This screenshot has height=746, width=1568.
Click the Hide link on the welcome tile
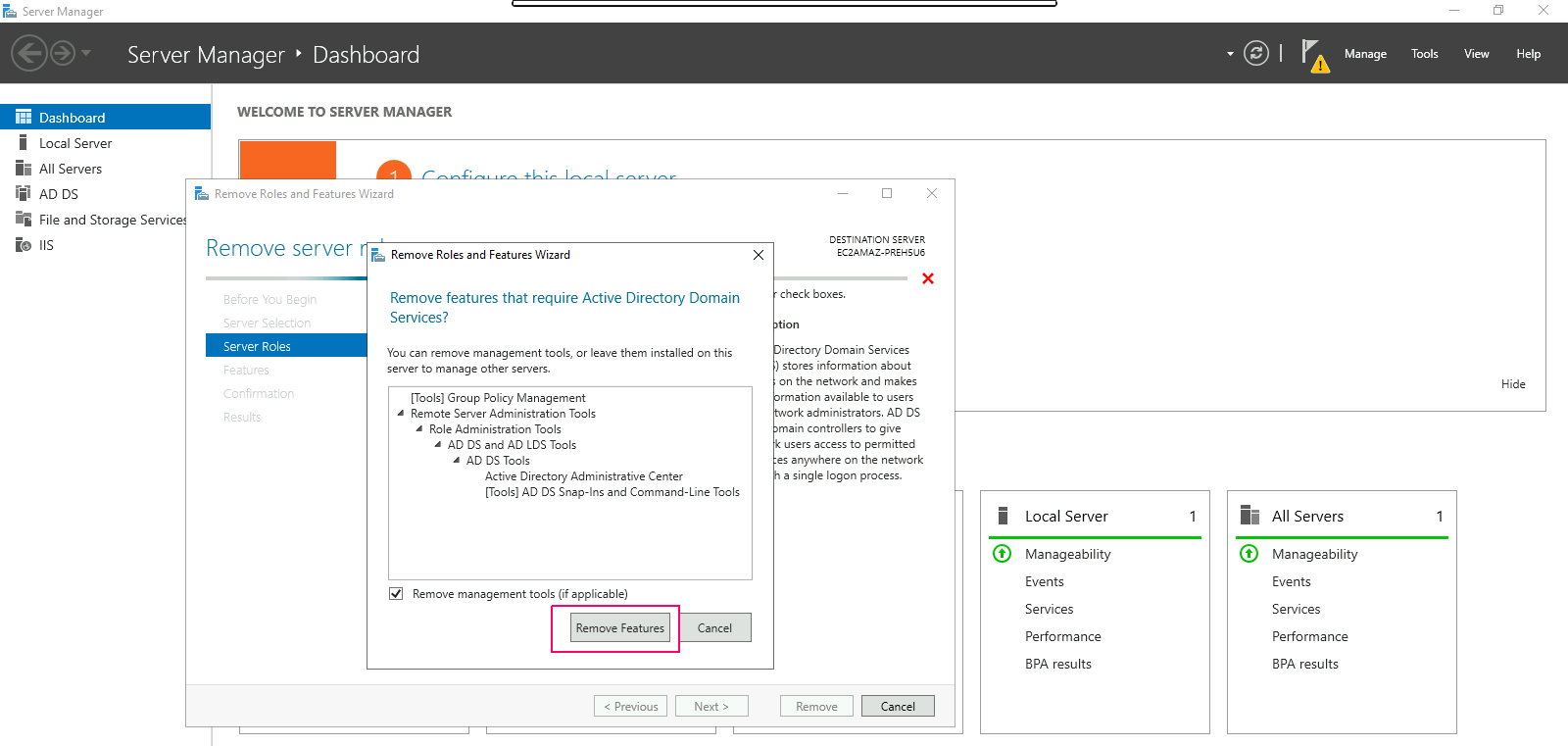click(1513, 384)
